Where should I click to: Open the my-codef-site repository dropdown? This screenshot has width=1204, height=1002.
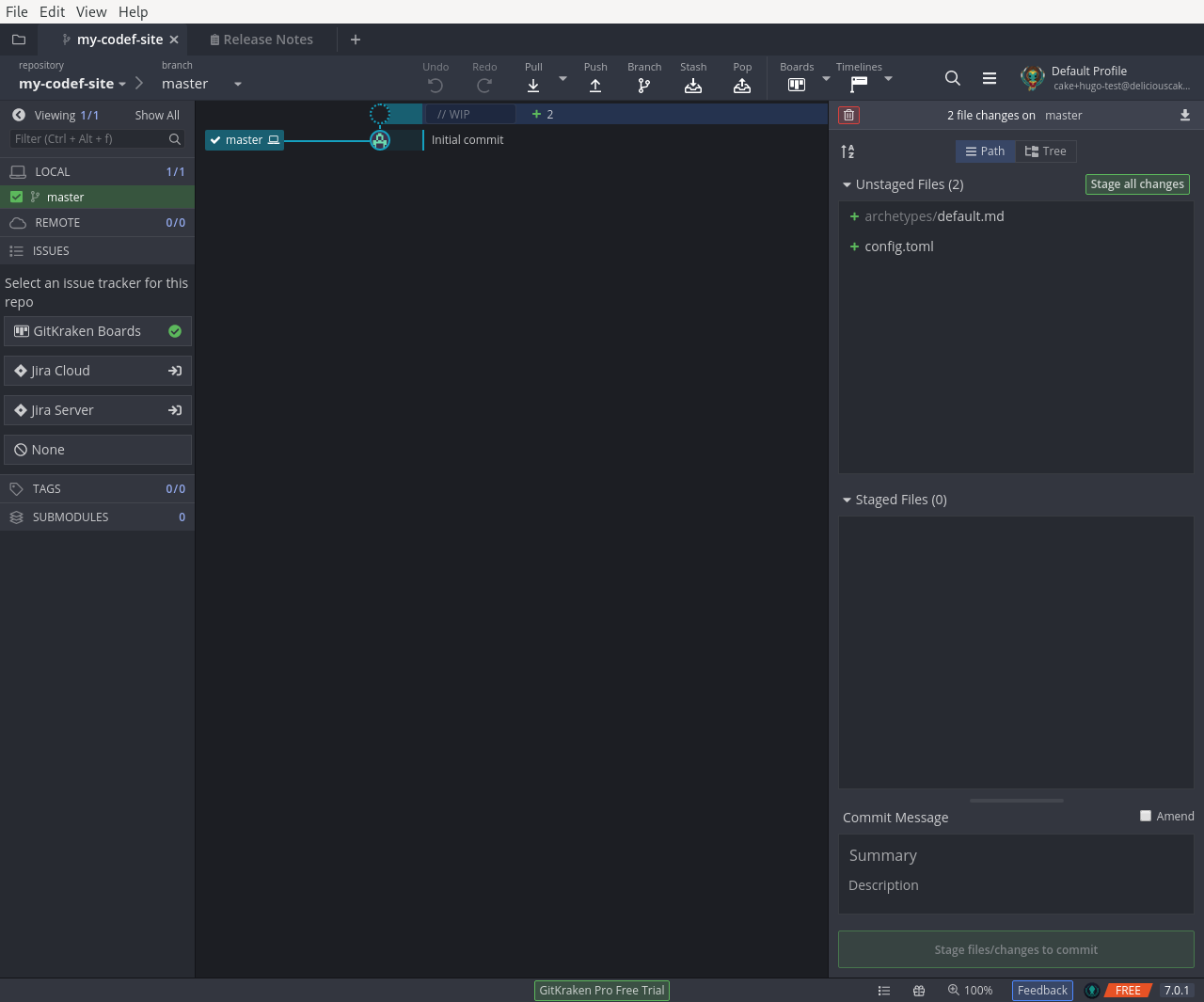(72, 84)
